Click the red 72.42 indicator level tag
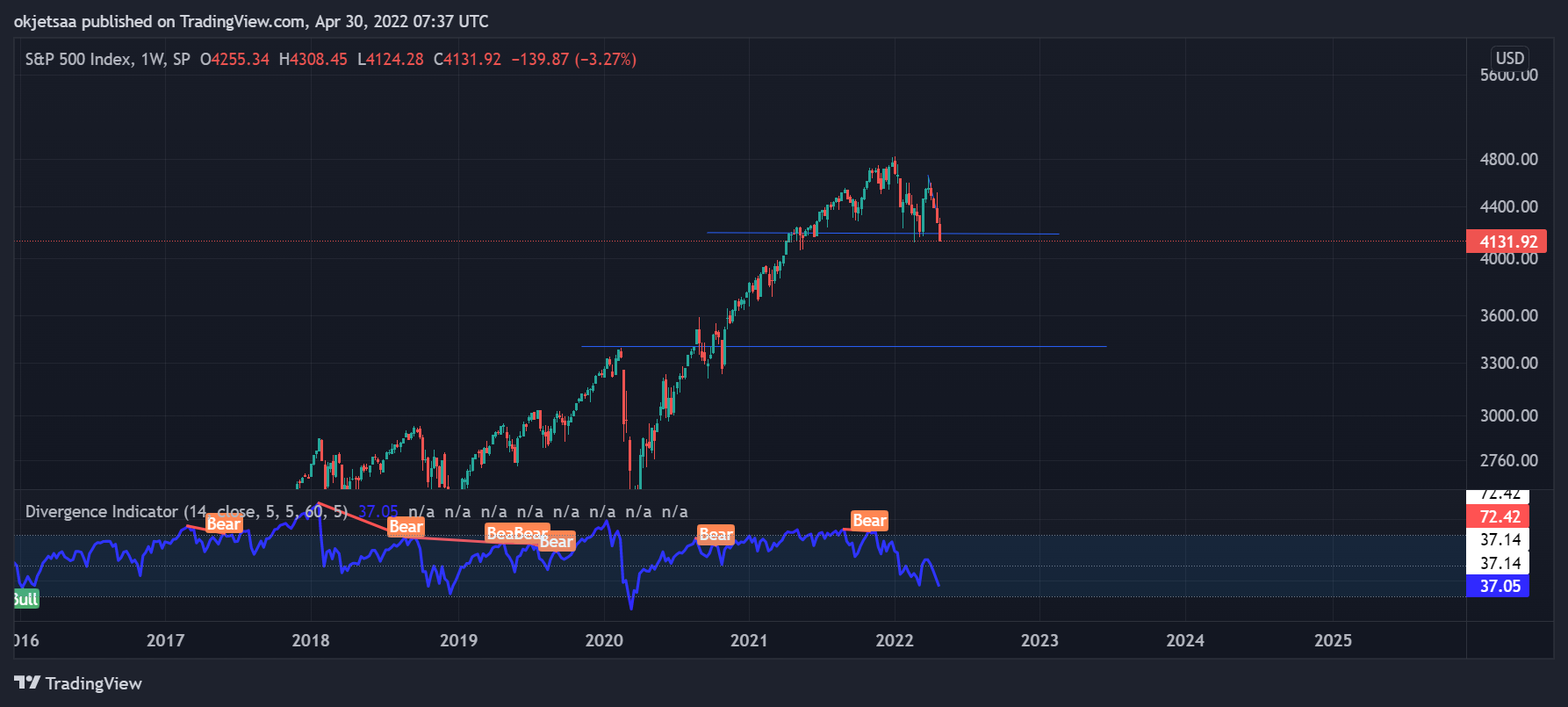 pyautogui.click(x=1499, y=516)
